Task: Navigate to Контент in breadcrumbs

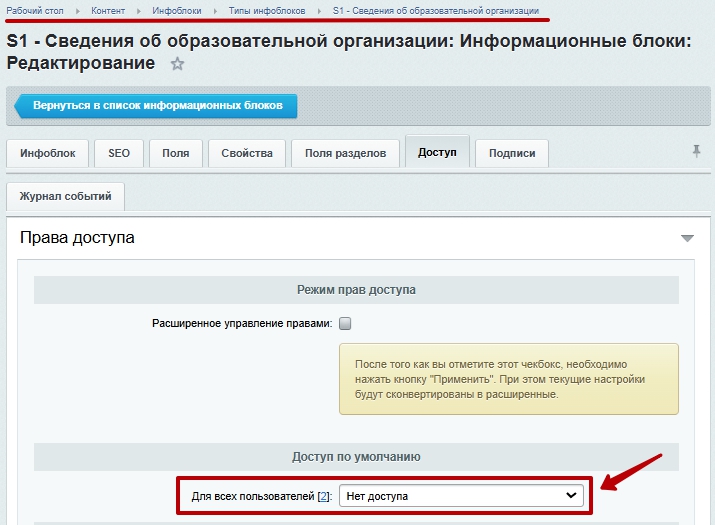Action: coord(109,10)
